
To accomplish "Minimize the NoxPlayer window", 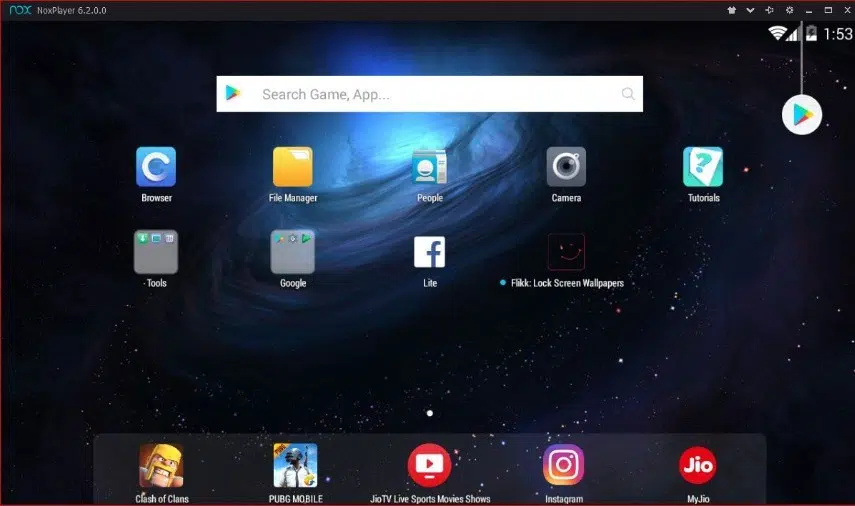I will click(809, 10).
